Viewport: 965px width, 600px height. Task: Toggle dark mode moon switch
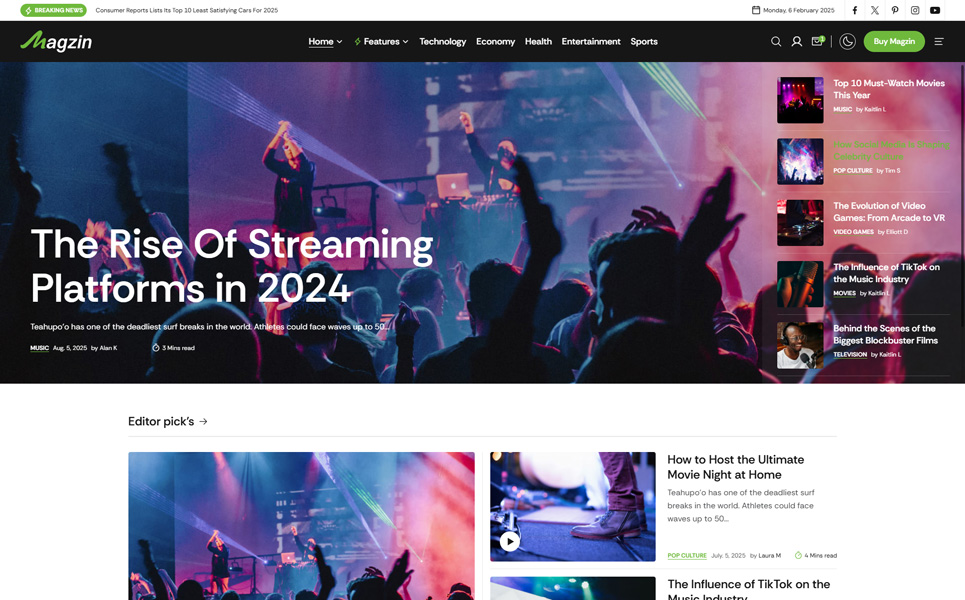tap(847, 42)
